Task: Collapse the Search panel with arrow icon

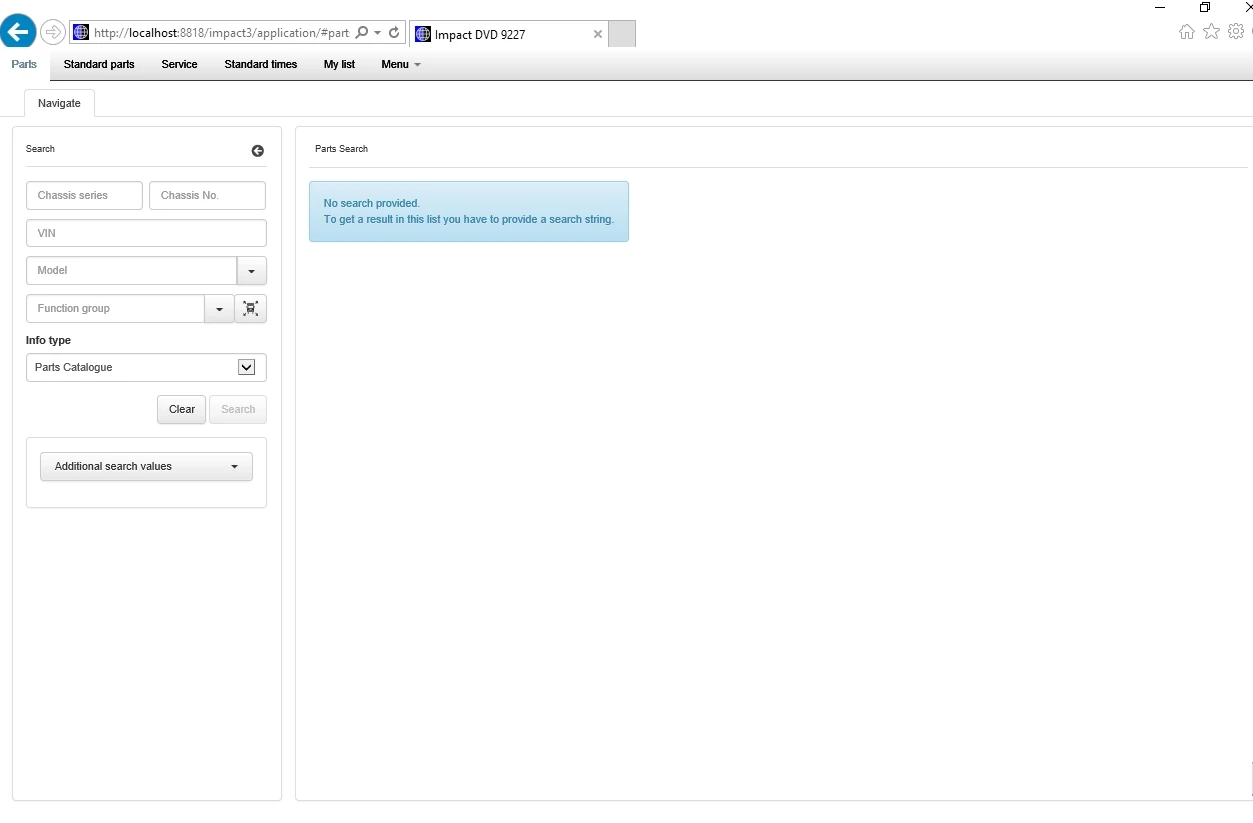Action: (x=257, y=151)
